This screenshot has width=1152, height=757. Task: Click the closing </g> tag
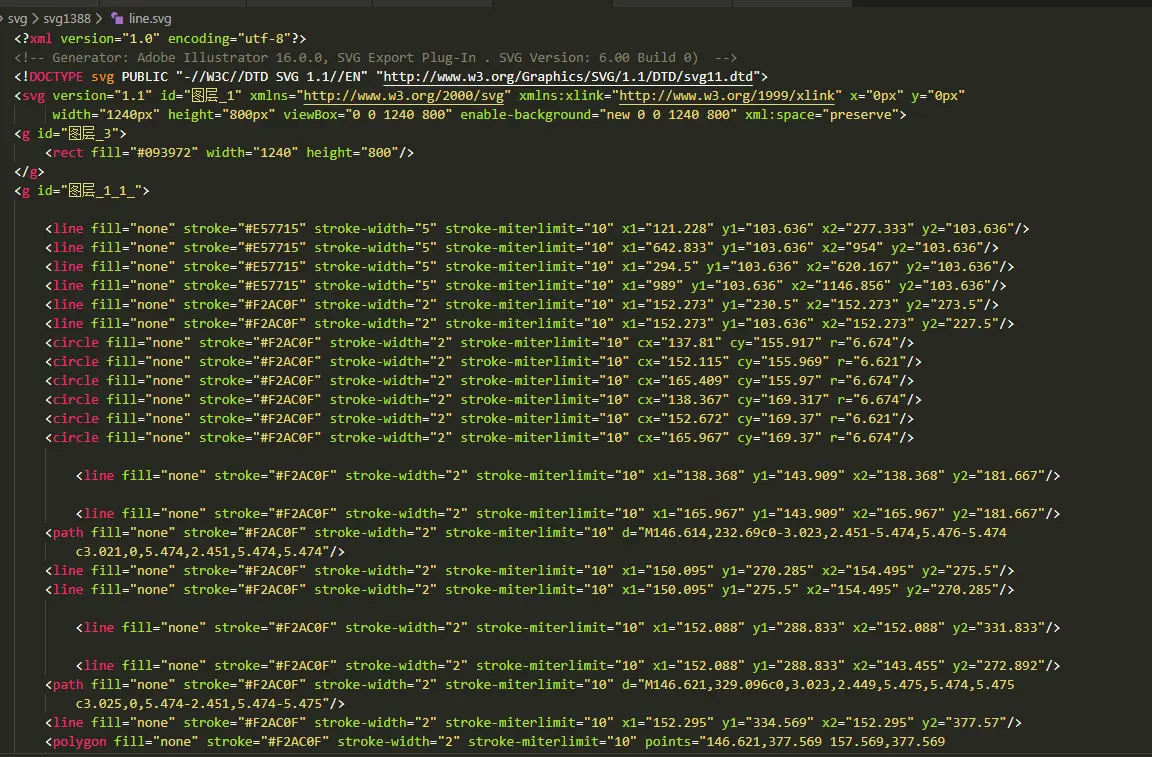coord(29,172)
